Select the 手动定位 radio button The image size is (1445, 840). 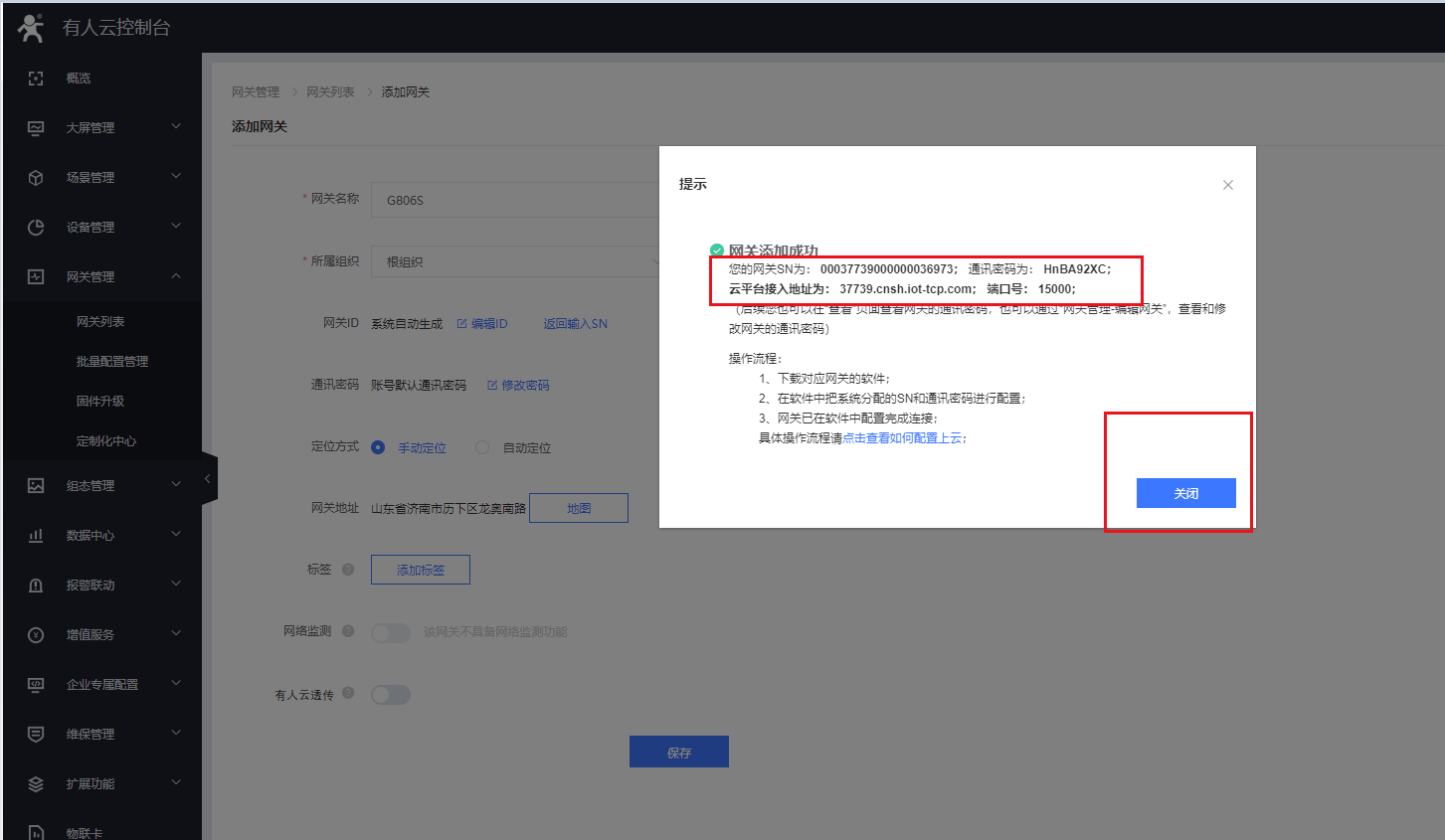tap(378, 447)
